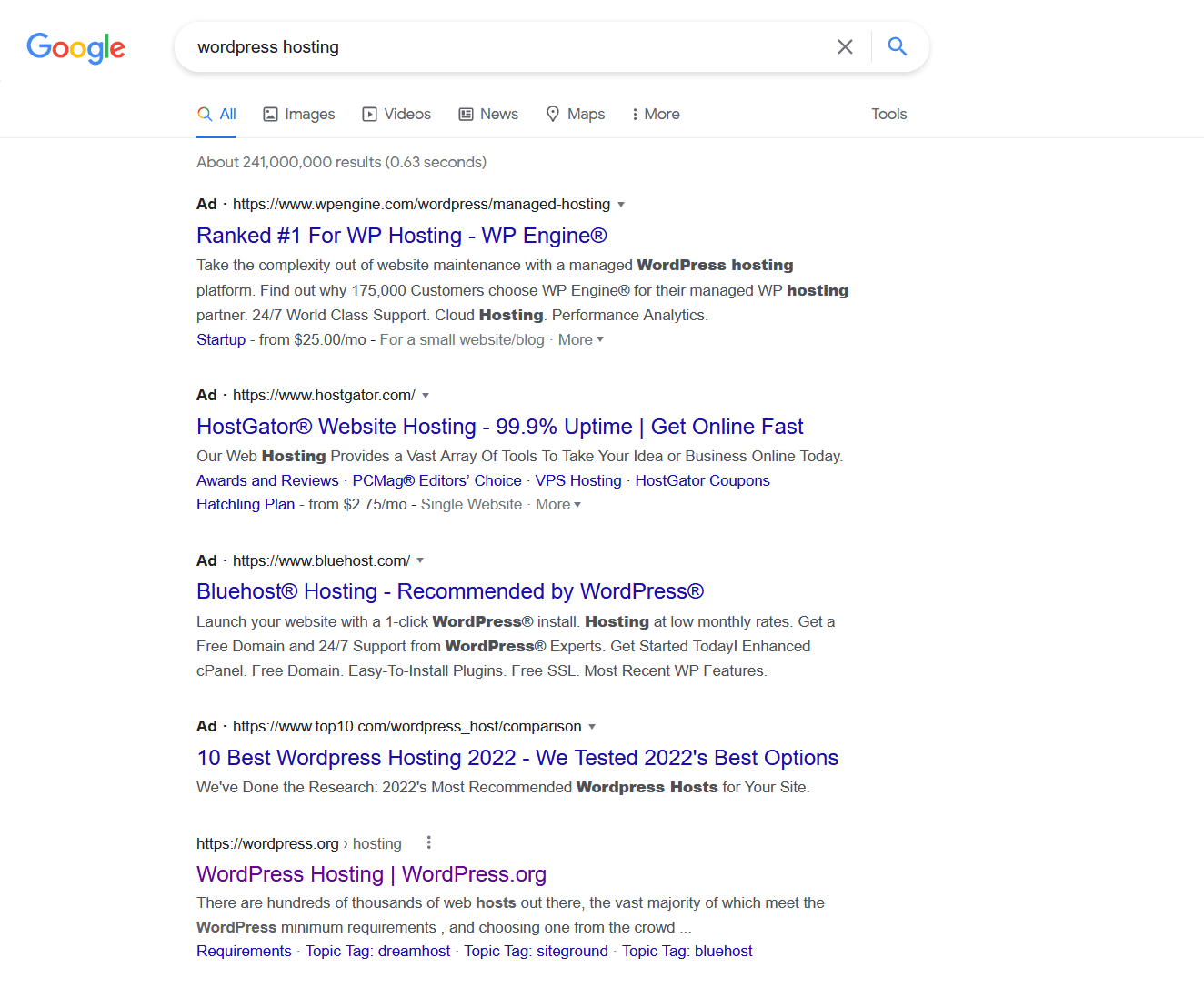Viewport: 1204px width, 988px height.
Task: Click the Startup plan sitelink for WP Engine
Action: [x=221, y=338]
